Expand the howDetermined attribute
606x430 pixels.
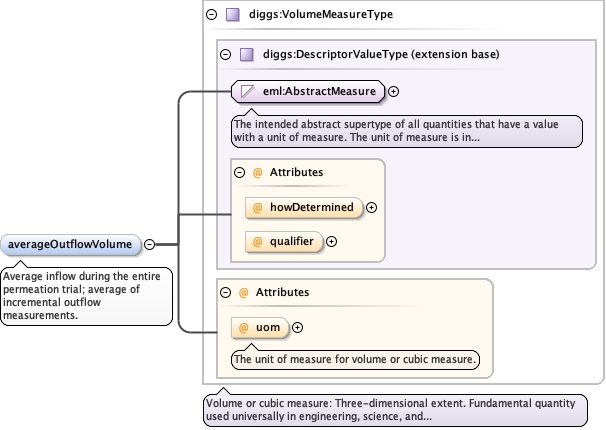coord(372,208)
